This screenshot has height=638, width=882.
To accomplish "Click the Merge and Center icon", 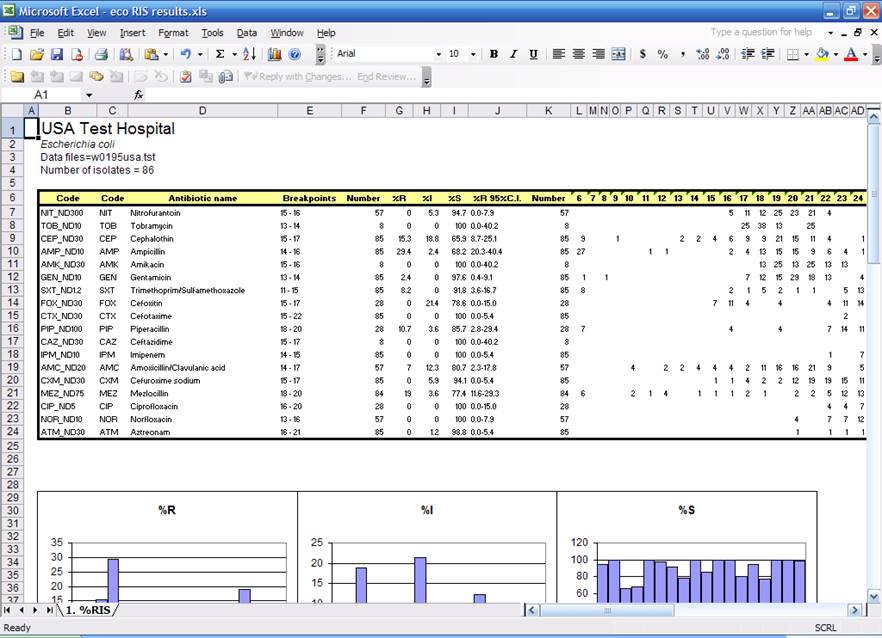I will tap(618, 54).
